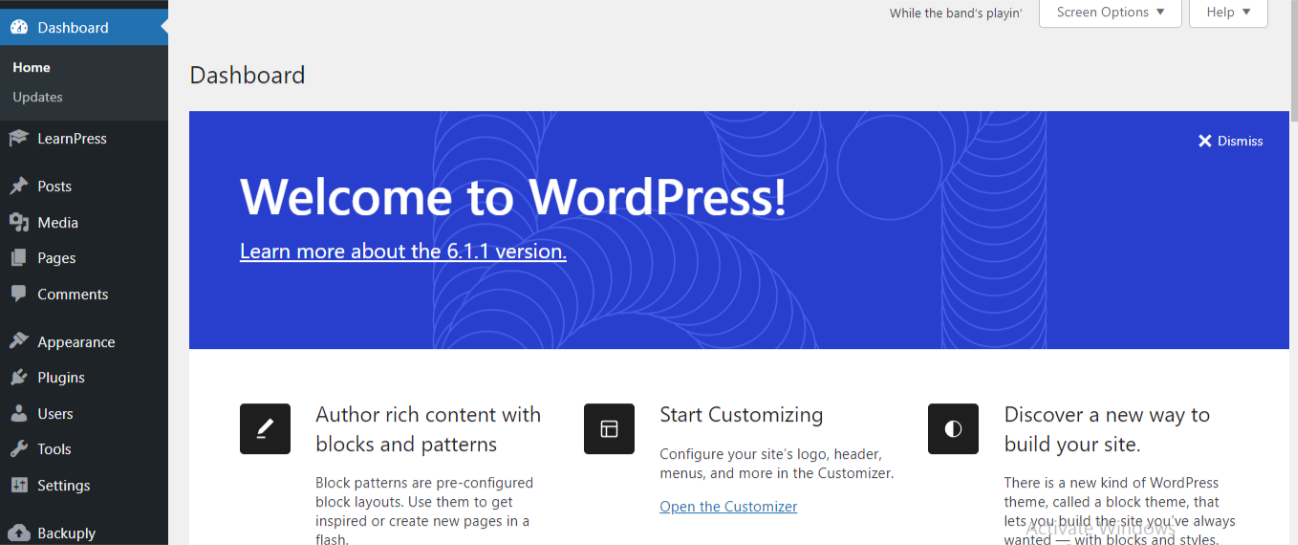Click the Media icon in sidebar

(x=19, y=222)
